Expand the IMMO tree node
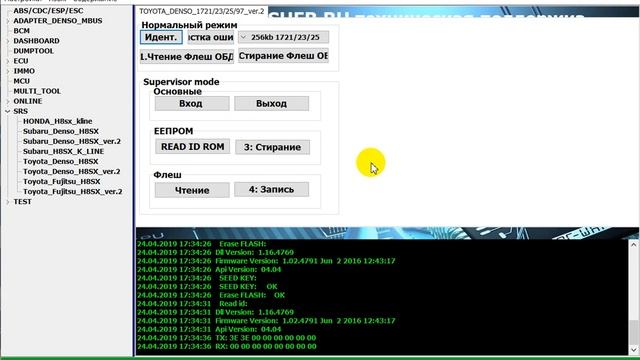Viewport: 640px width, 360px height. tap(8, 71)
